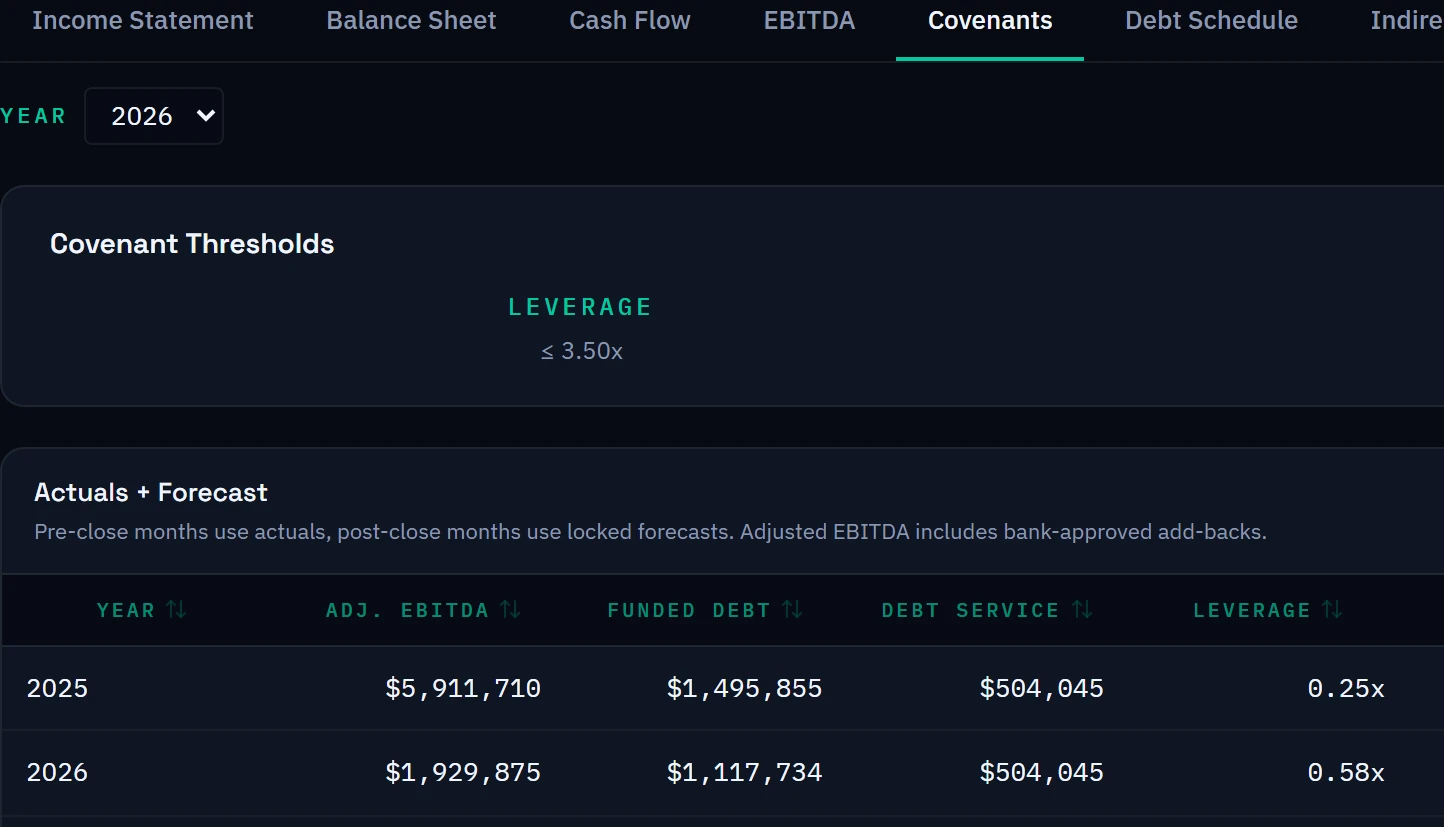Open the Year 2026 dropdown
The height and width of the screenshot is (827, 1444).
pyautogui.click(x=154, y=116)
